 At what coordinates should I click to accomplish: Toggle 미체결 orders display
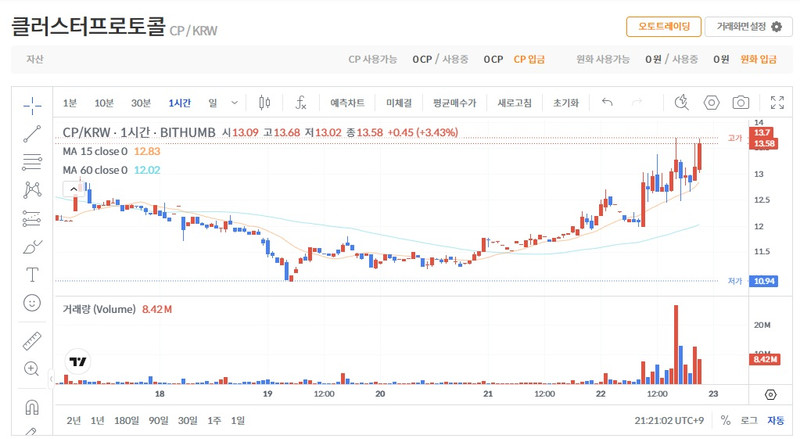(x=399, y=103)
